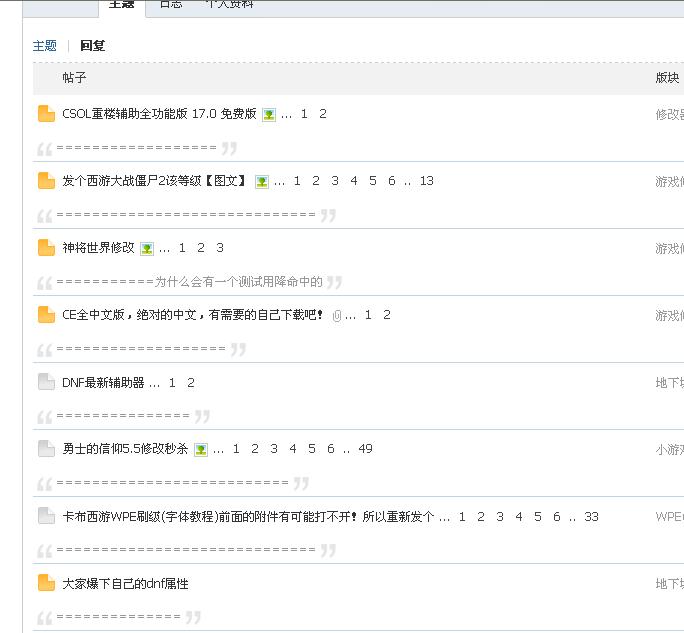Screen dimensions: 684x633
Task: Go to page 6 of 卡布西游WPE刷级 thread
Action: pos(557,517)
